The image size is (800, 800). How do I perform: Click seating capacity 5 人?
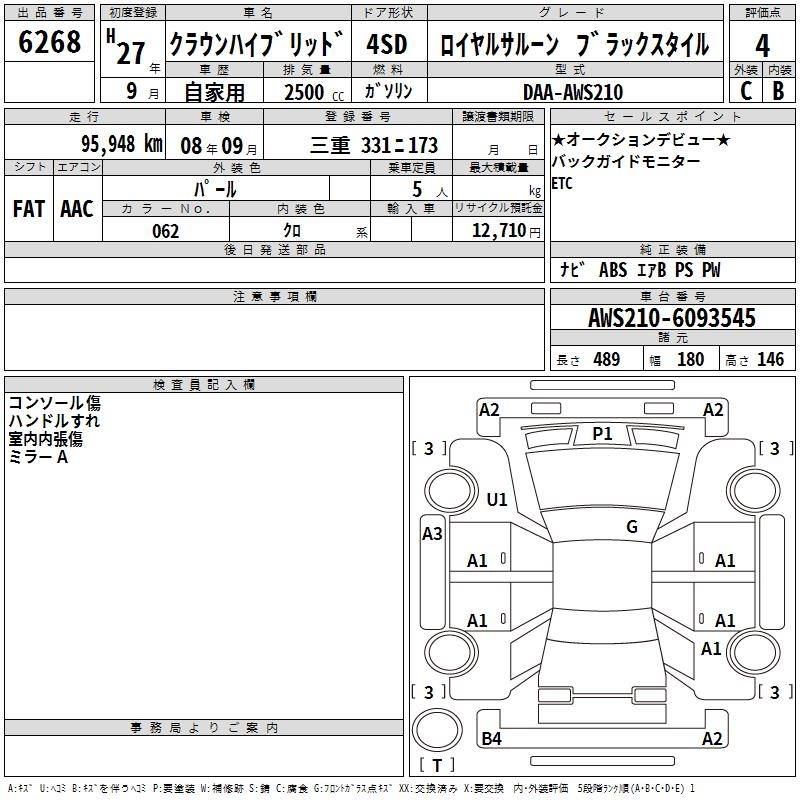430,190
